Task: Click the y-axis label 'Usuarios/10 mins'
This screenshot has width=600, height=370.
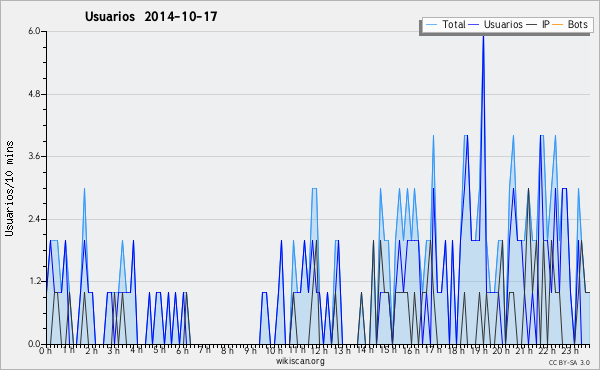Action: tap(9, 188)
